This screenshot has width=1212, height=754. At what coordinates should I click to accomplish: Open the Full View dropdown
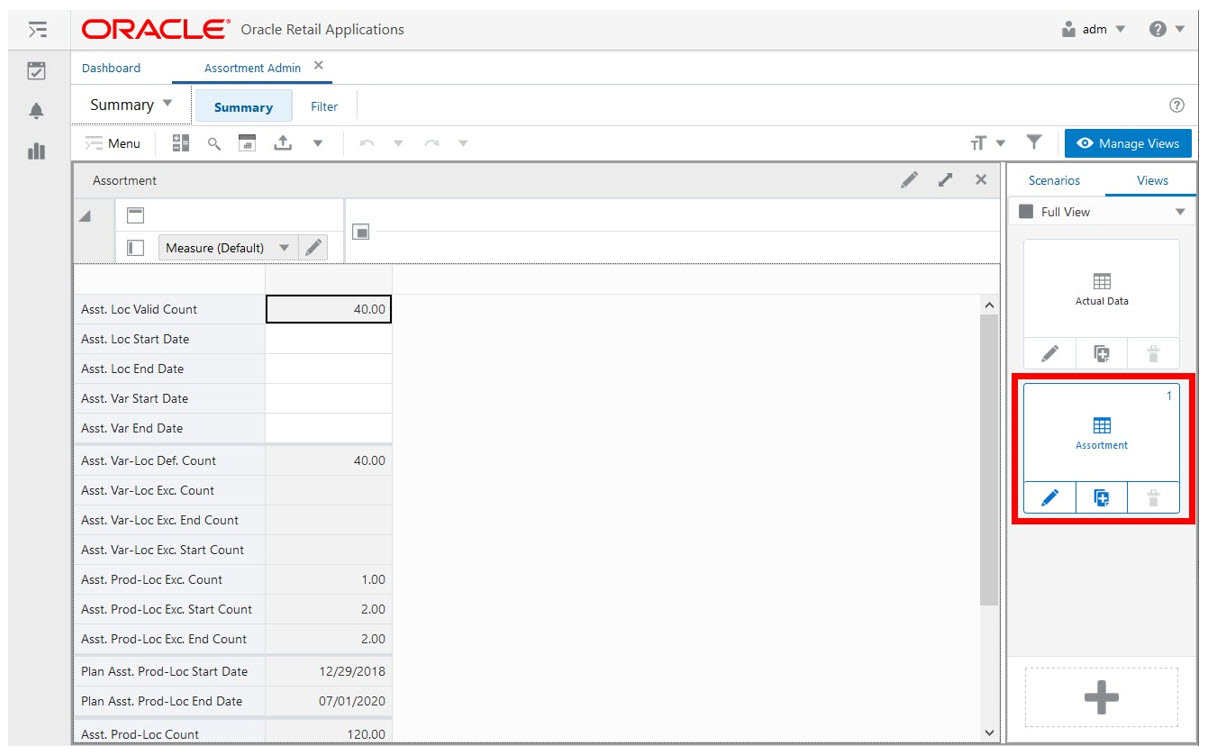(x=1102, y=212)
